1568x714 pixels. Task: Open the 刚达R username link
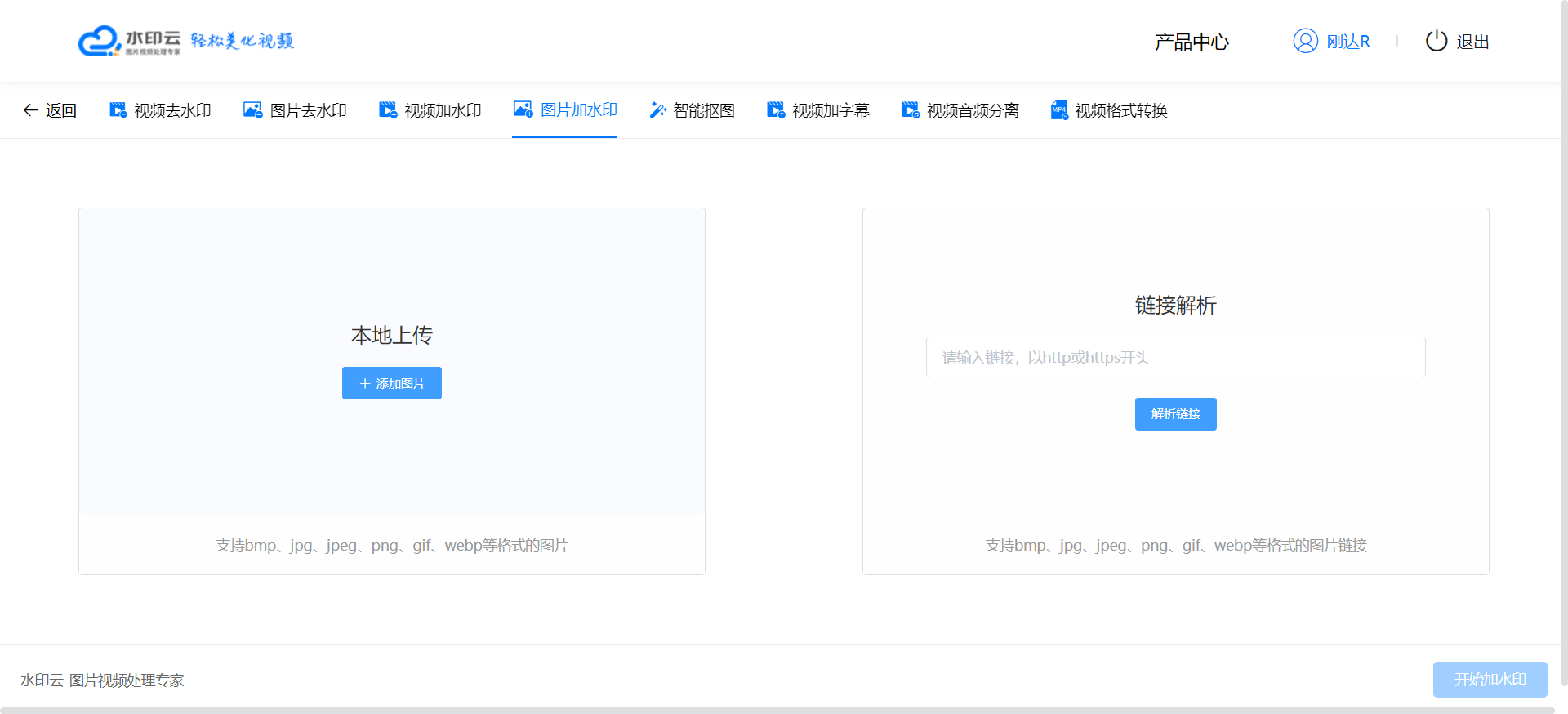(1348, 42)
